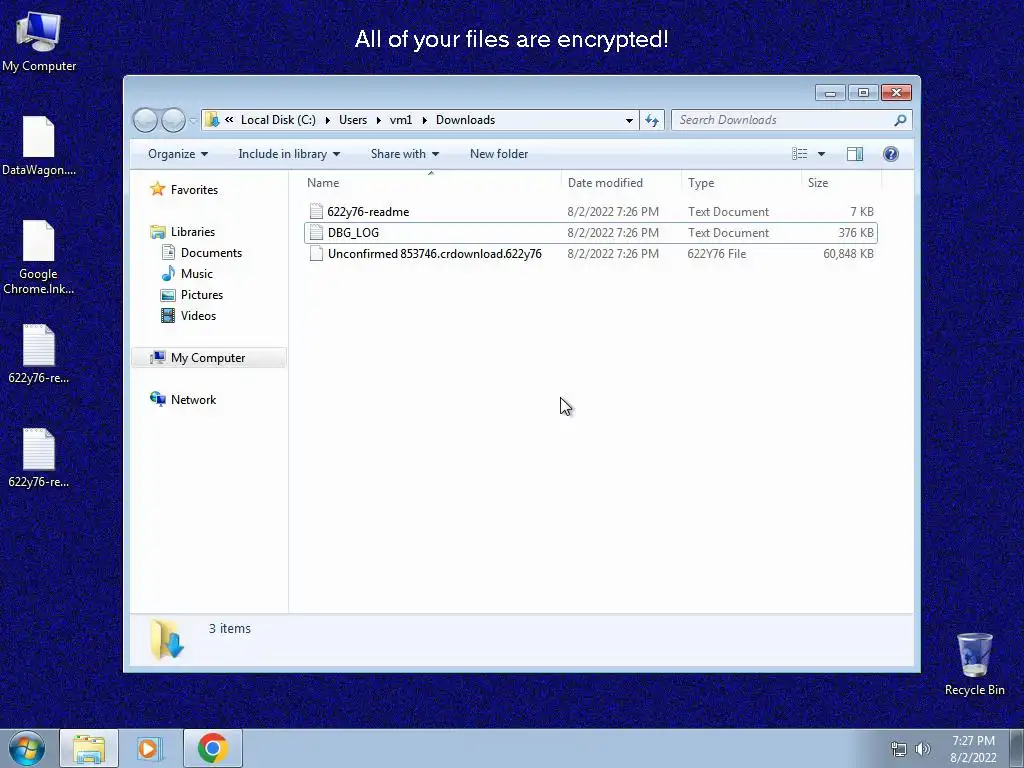Image resolution: width=1024 pixels, height=768 pixels.
Task: Click the volume speaker tray icon
Action: click(923, 749)
